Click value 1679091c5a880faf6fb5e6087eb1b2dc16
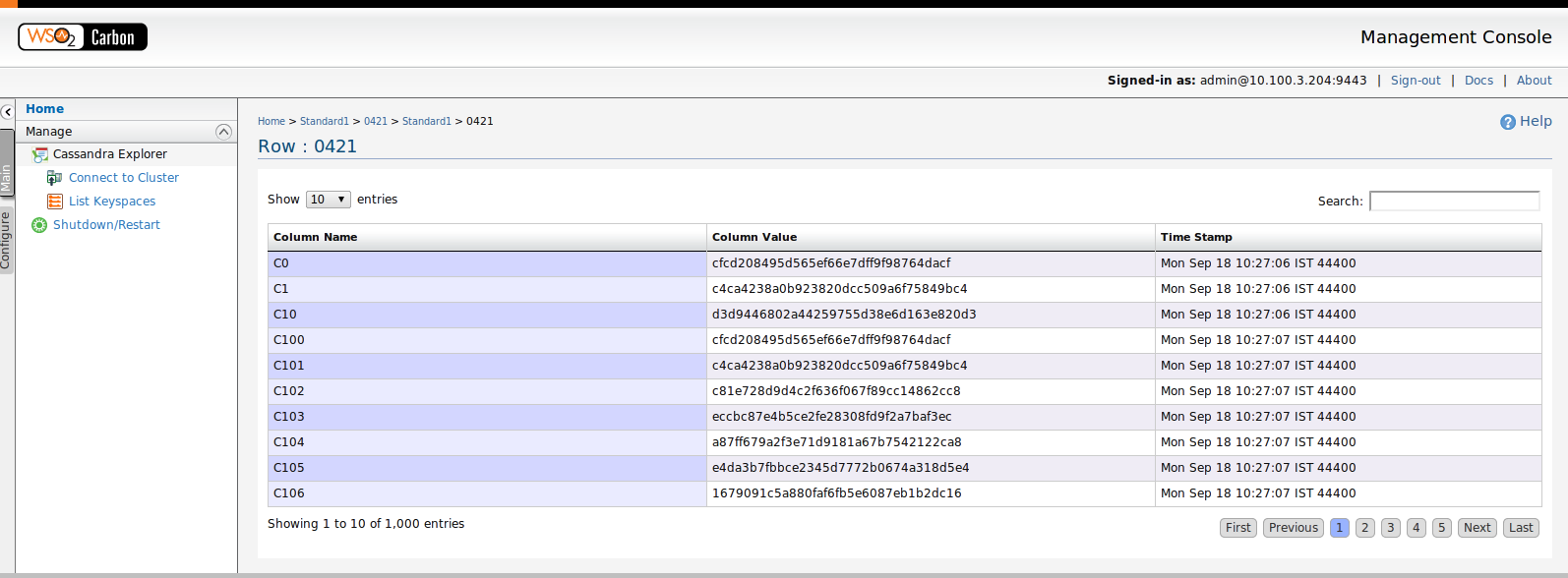 [x=837, y=493]
